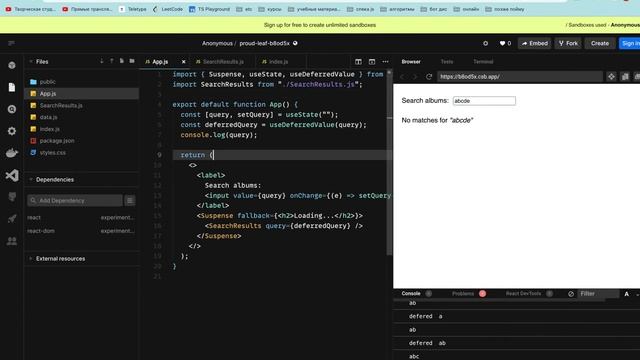This screenshot has height=360, width=640.
Task: Click the circular icon left of the heart
Action: pos(485,43)
